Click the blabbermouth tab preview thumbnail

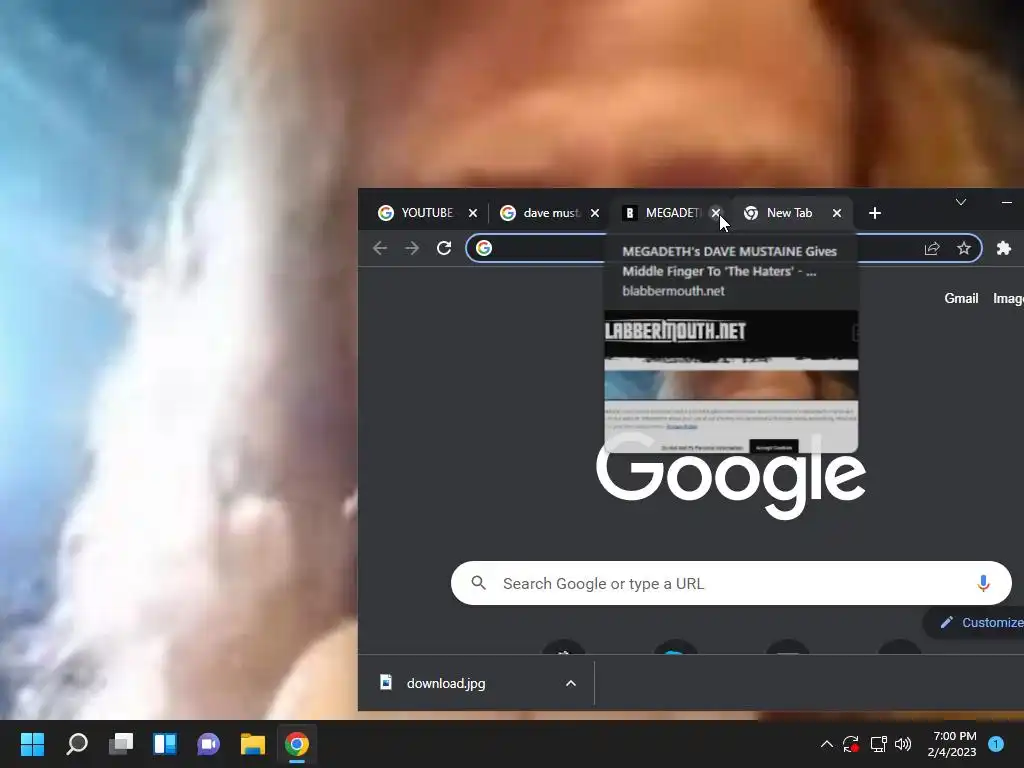point(731,381)
